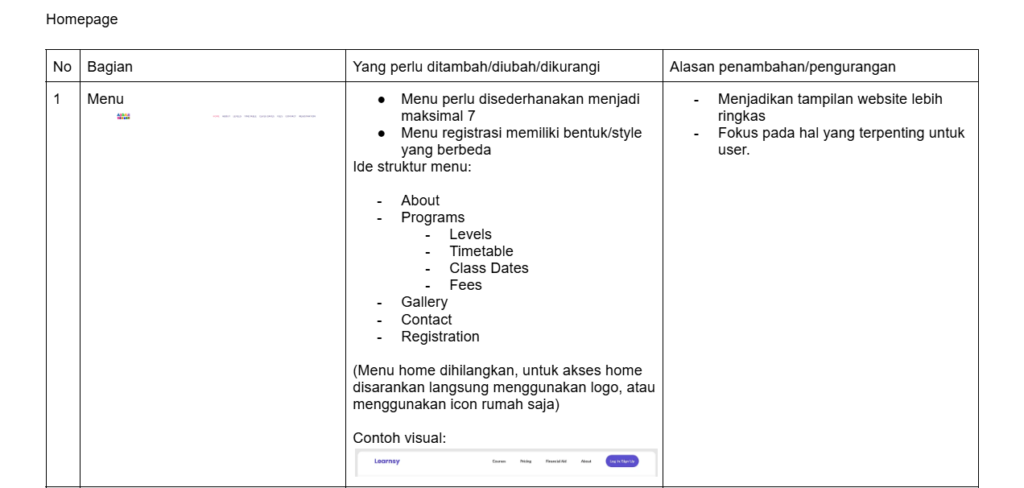Click the colorful logo in the Menu screenshot

point(123,116)
